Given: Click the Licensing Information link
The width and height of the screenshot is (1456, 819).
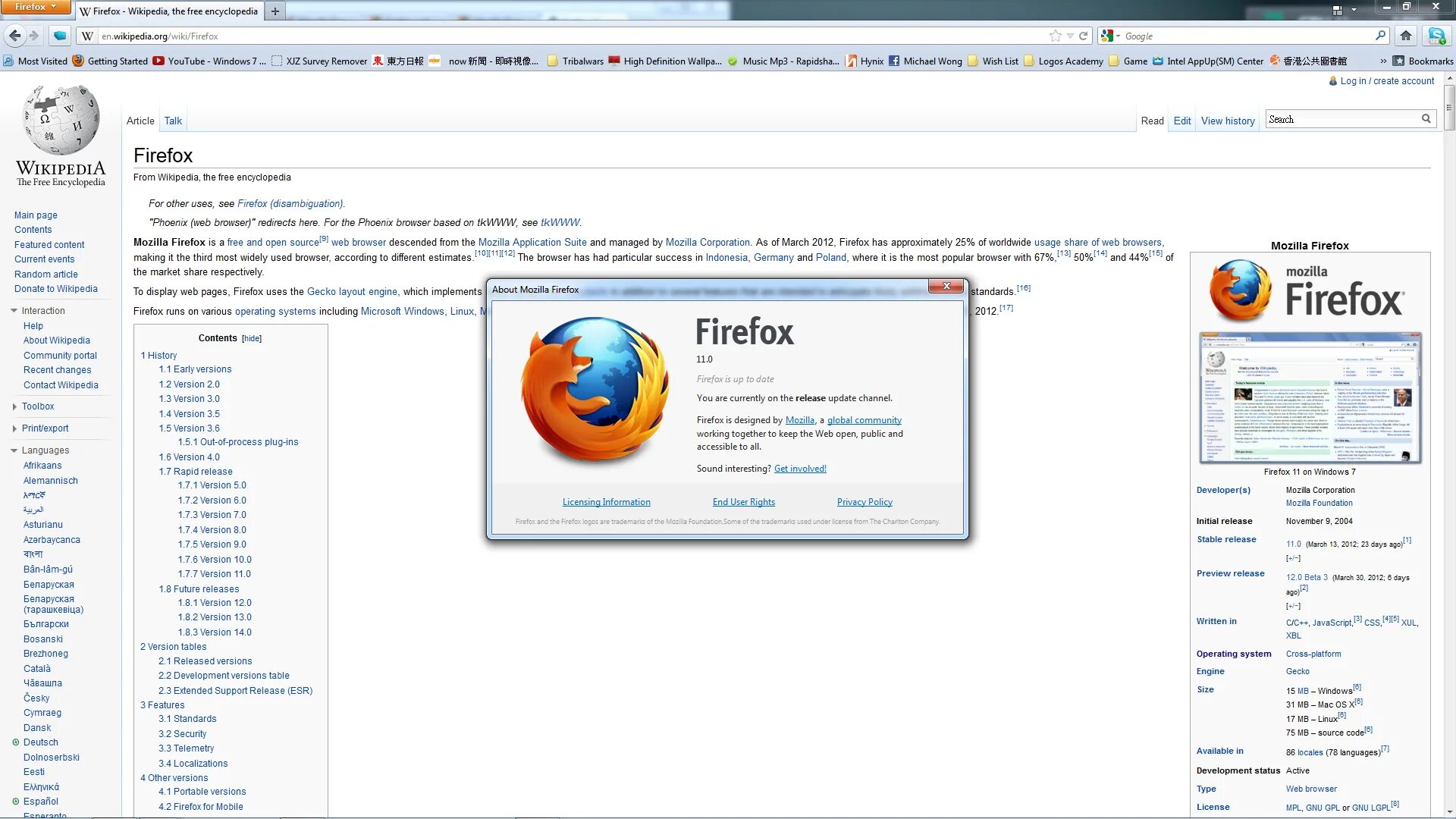Looking at the screenshot, I should pyautogui.click(x=606, y=502).
